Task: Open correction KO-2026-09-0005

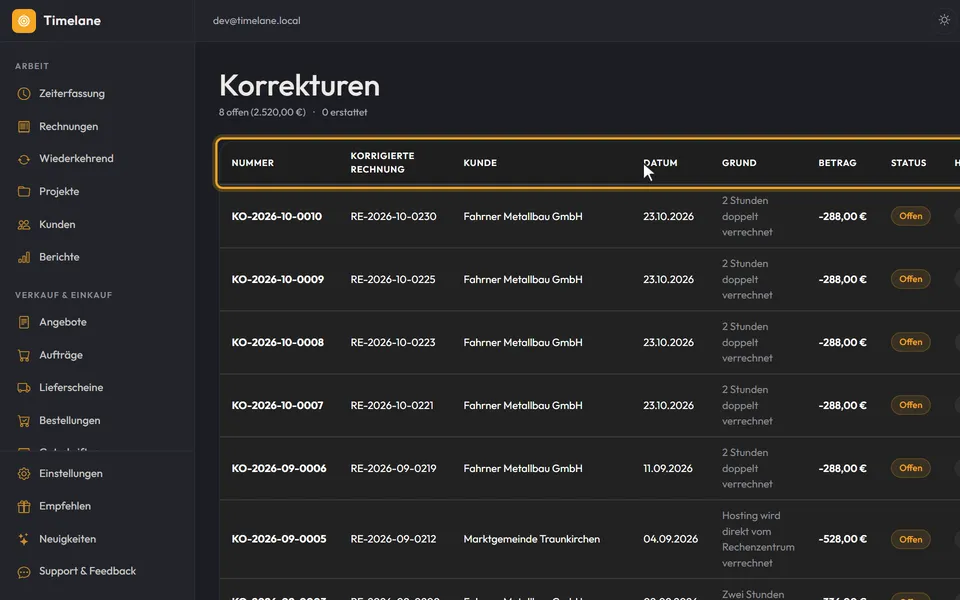Action: (x=279, y=539)
